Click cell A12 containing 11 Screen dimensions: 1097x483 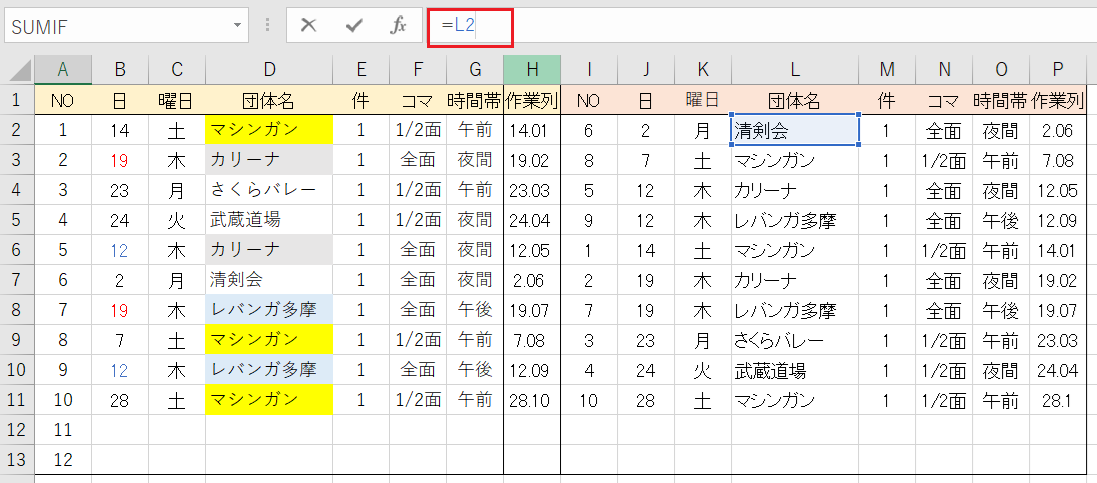coord(63,430)
